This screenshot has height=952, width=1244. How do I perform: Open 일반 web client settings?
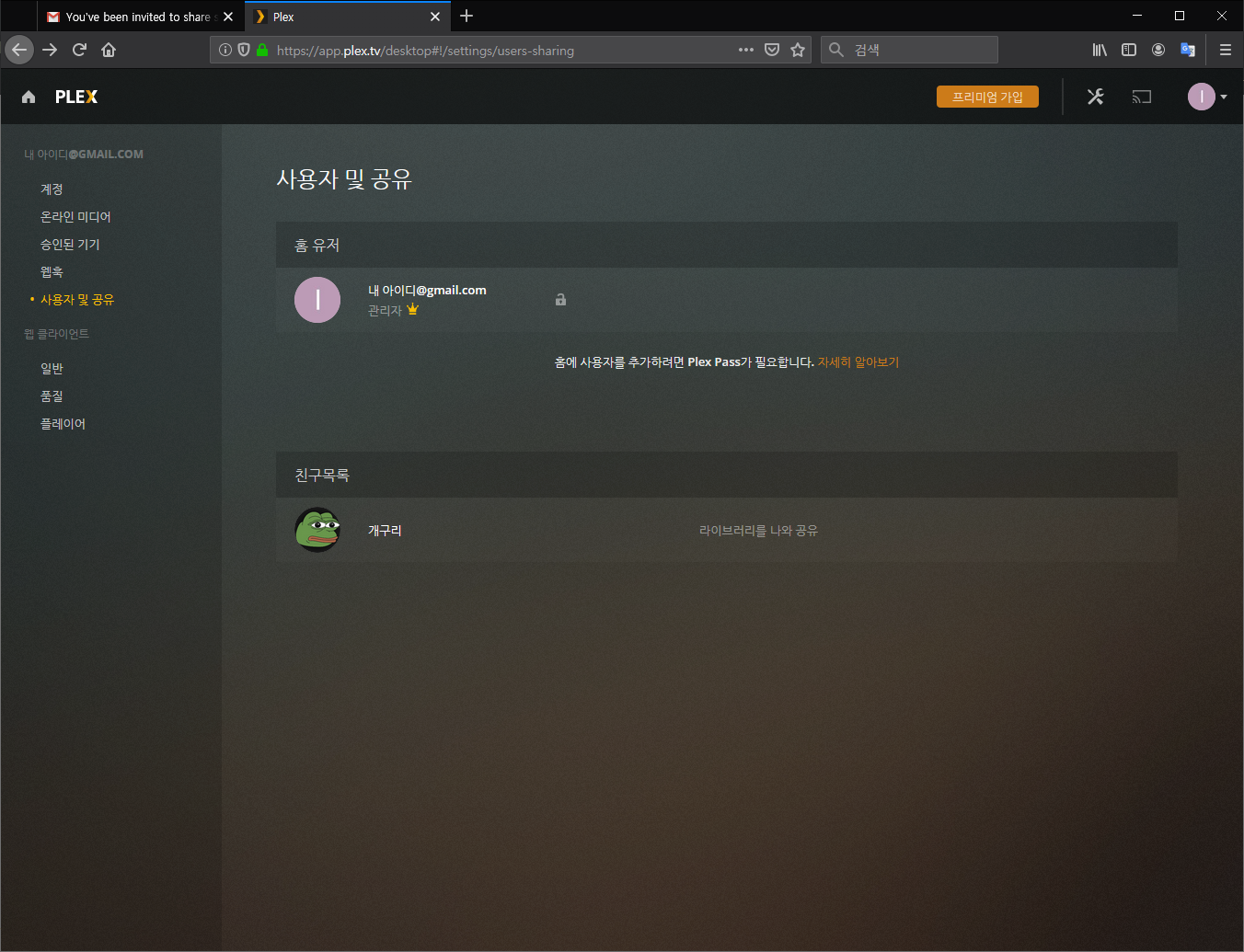tap(52, 369)
